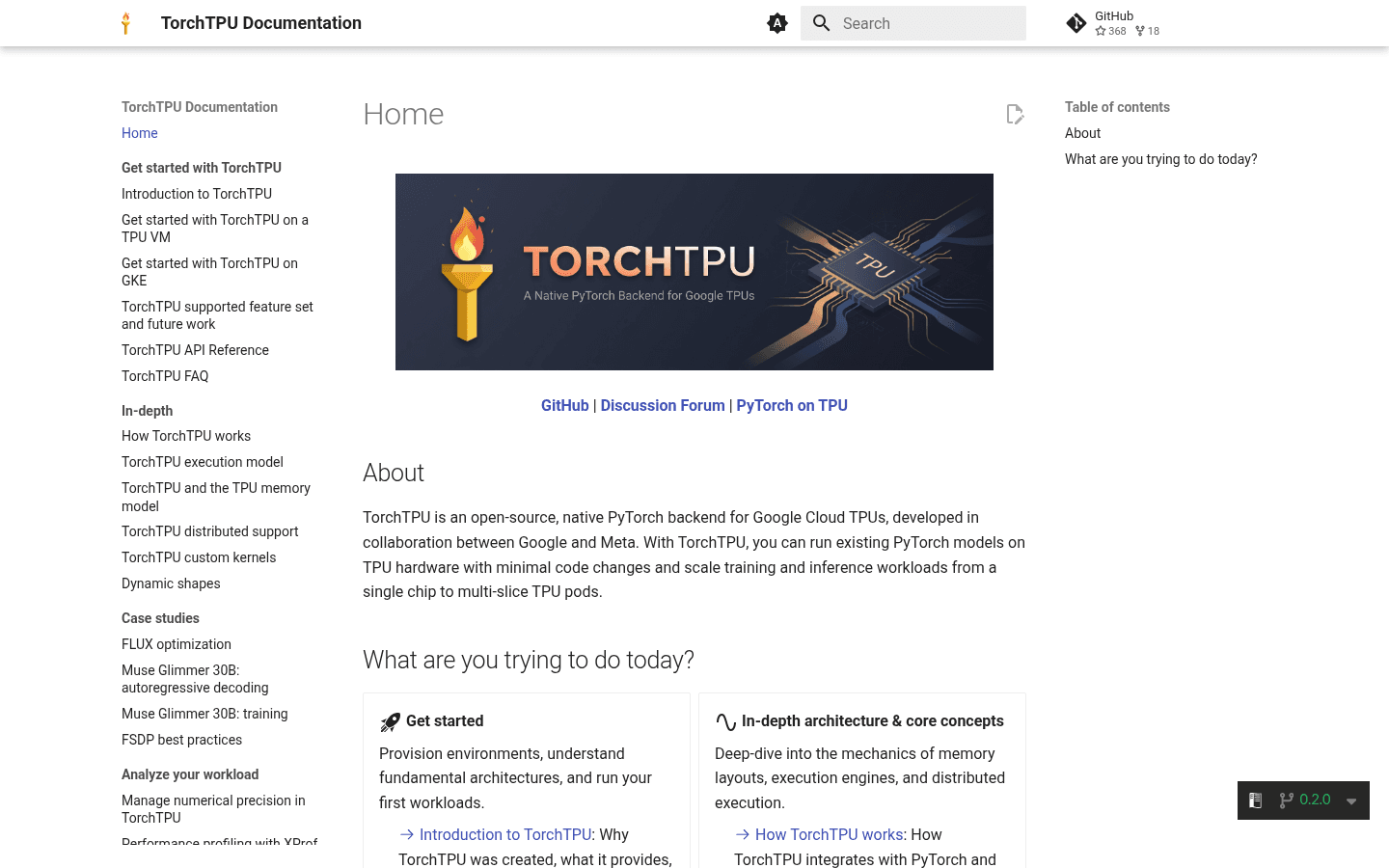Screen dimensions: 1389x868
Task: Click the TorchTPU torch logo in header
Action: pyautogui.click(x=125, y=23)
